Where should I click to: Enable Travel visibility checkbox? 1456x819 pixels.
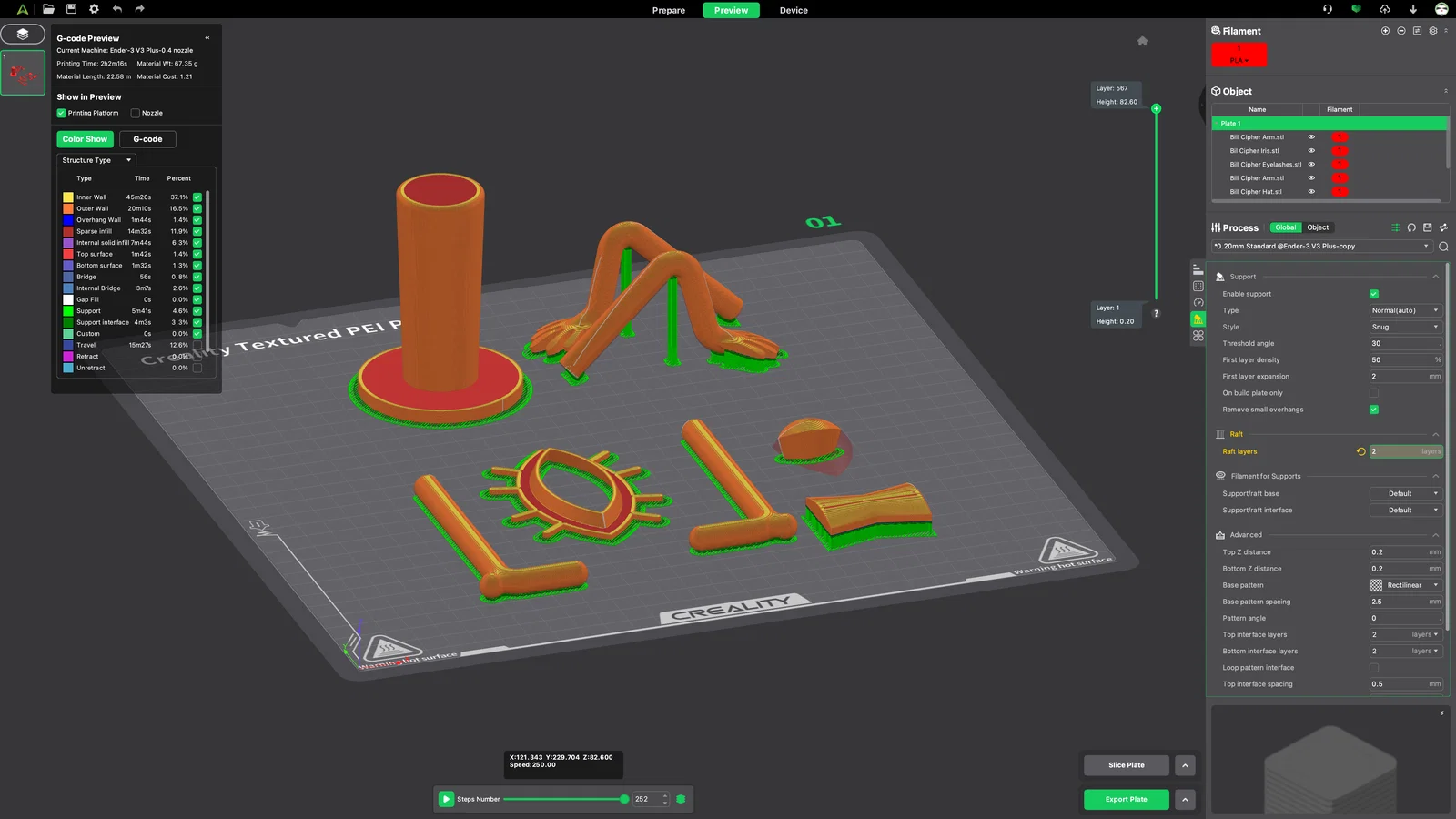click(197, 345)
